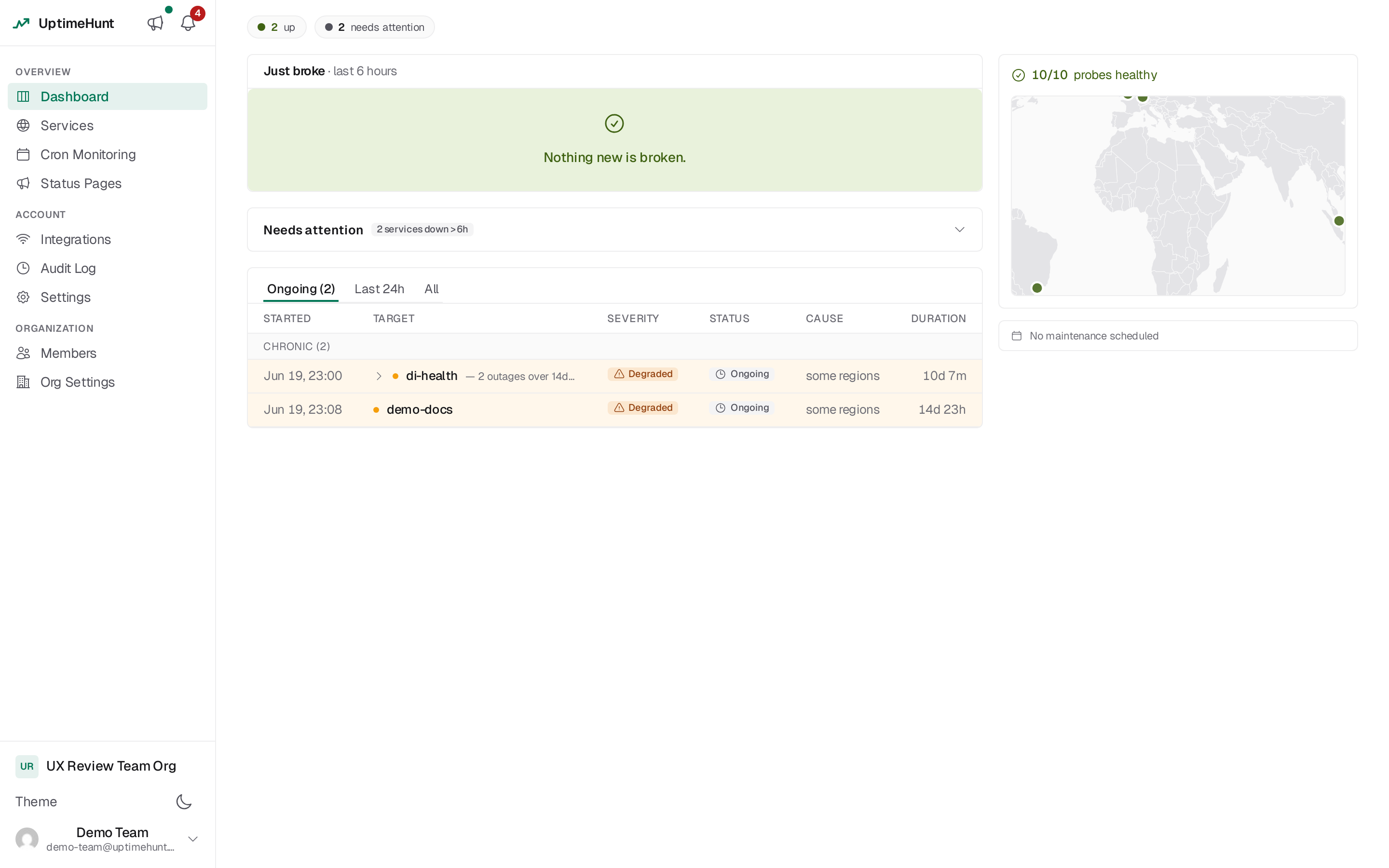Viewport: 1389px width, 868px height.
Task: Click the probe dot in Southeast Asia on map
Action: (1339, 221)
